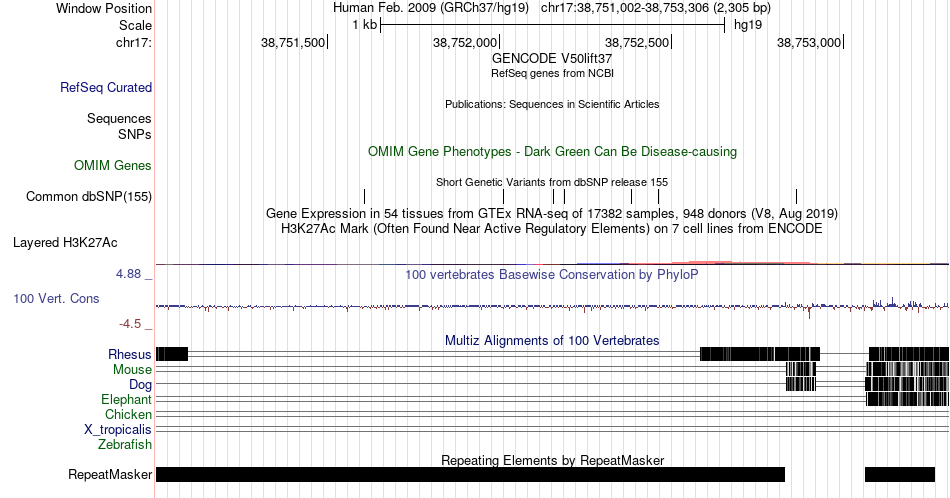
Task: Click the first dbSNP variant tick mark
Action: 365,196
